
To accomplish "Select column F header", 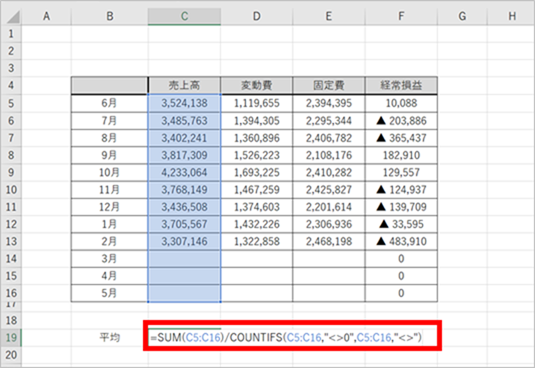I will click(x=401, y=16).
